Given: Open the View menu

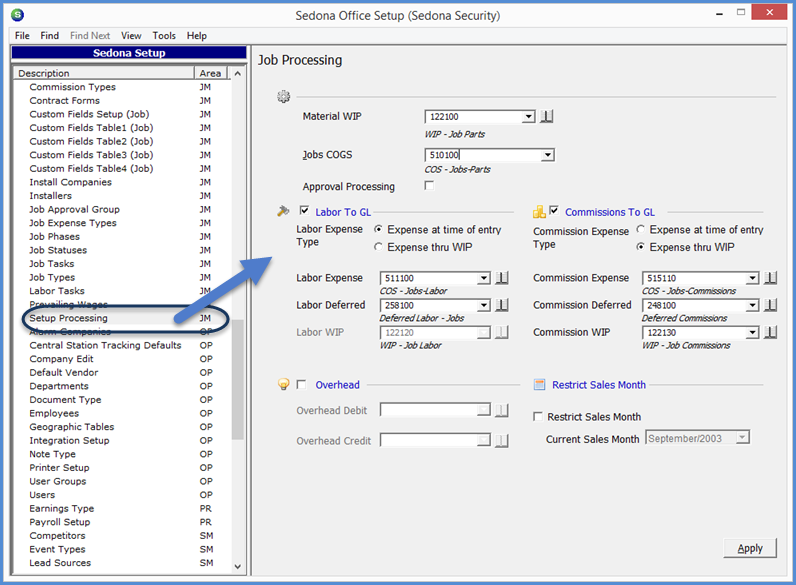Looking at the screenshot, I should [x=131, y=36].
